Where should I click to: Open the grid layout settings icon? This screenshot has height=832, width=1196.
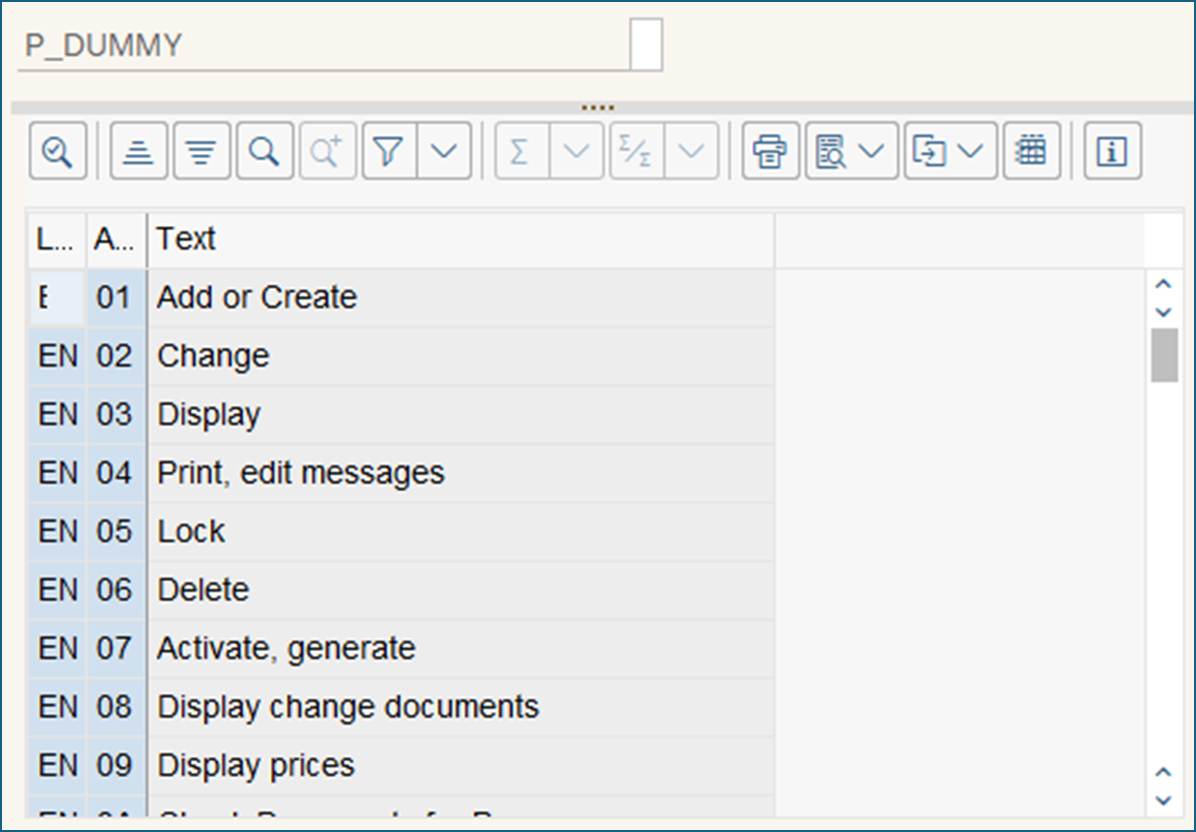(1031, 152)
